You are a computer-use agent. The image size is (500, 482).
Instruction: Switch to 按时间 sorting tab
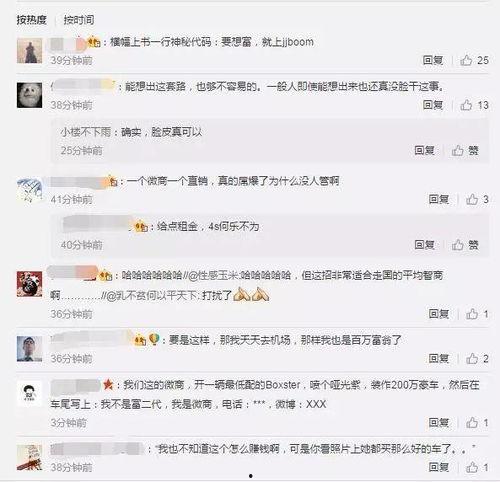(x=79, y=20)
